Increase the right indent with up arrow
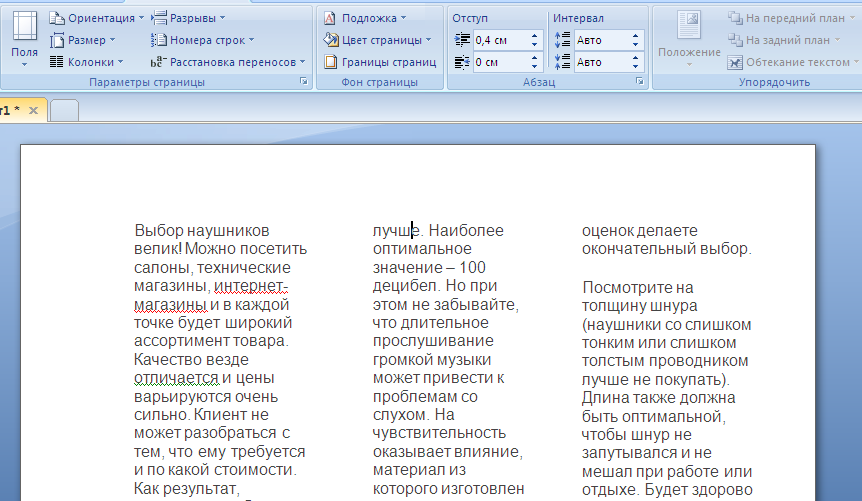862x501 pixels. (x=534, y=58)
